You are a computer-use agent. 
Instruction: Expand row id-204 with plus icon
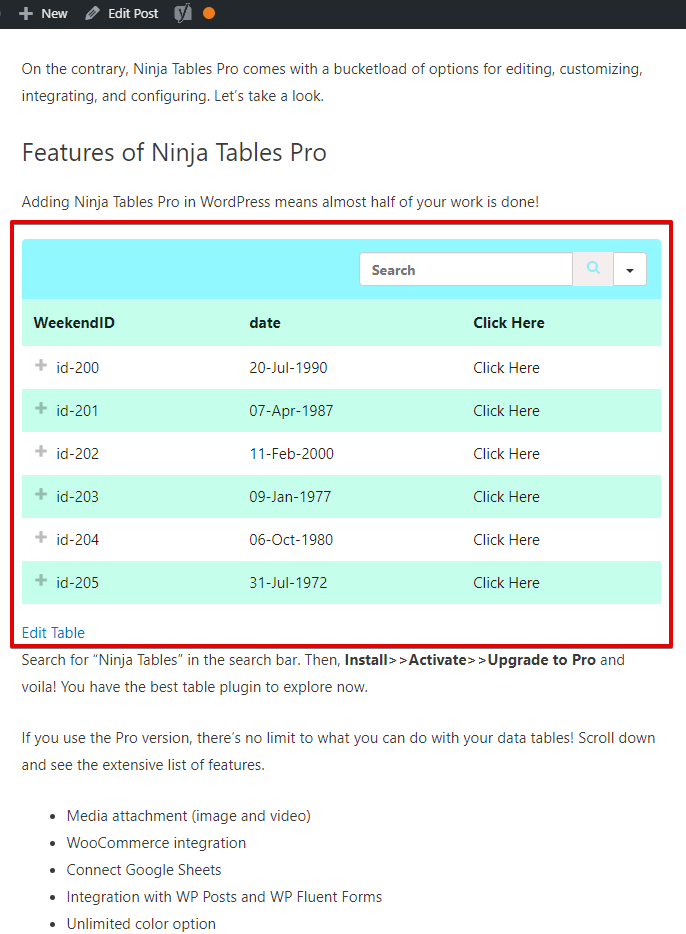40,537
